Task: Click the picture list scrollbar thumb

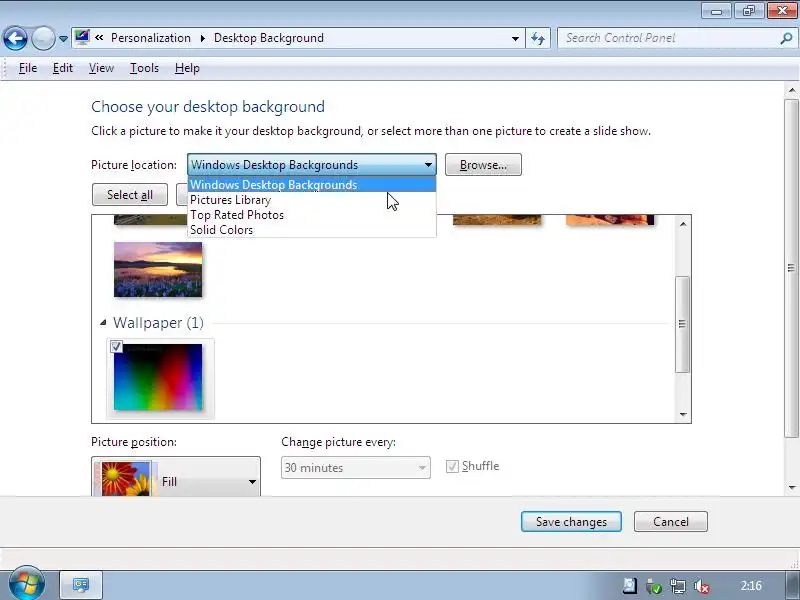Action: 683,324
